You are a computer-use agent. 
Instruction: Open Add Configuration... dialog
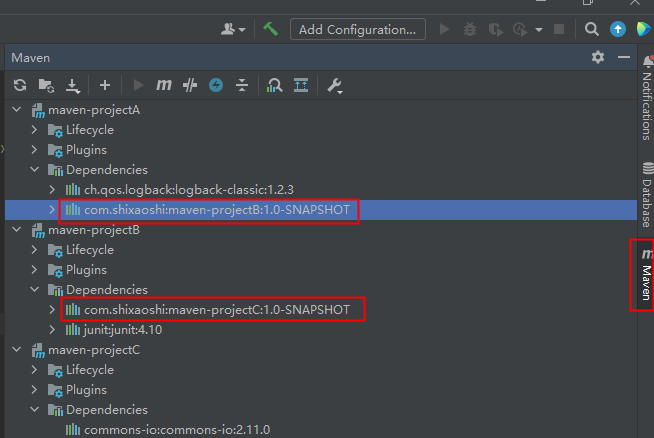[x=357, y=30]
